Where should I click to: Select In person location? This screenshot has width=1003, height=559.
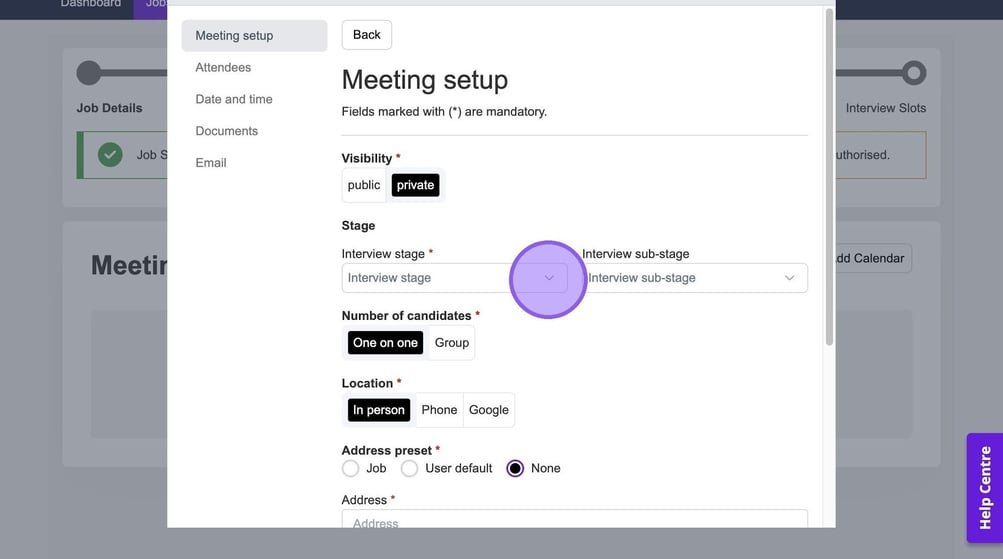[378, 410]
